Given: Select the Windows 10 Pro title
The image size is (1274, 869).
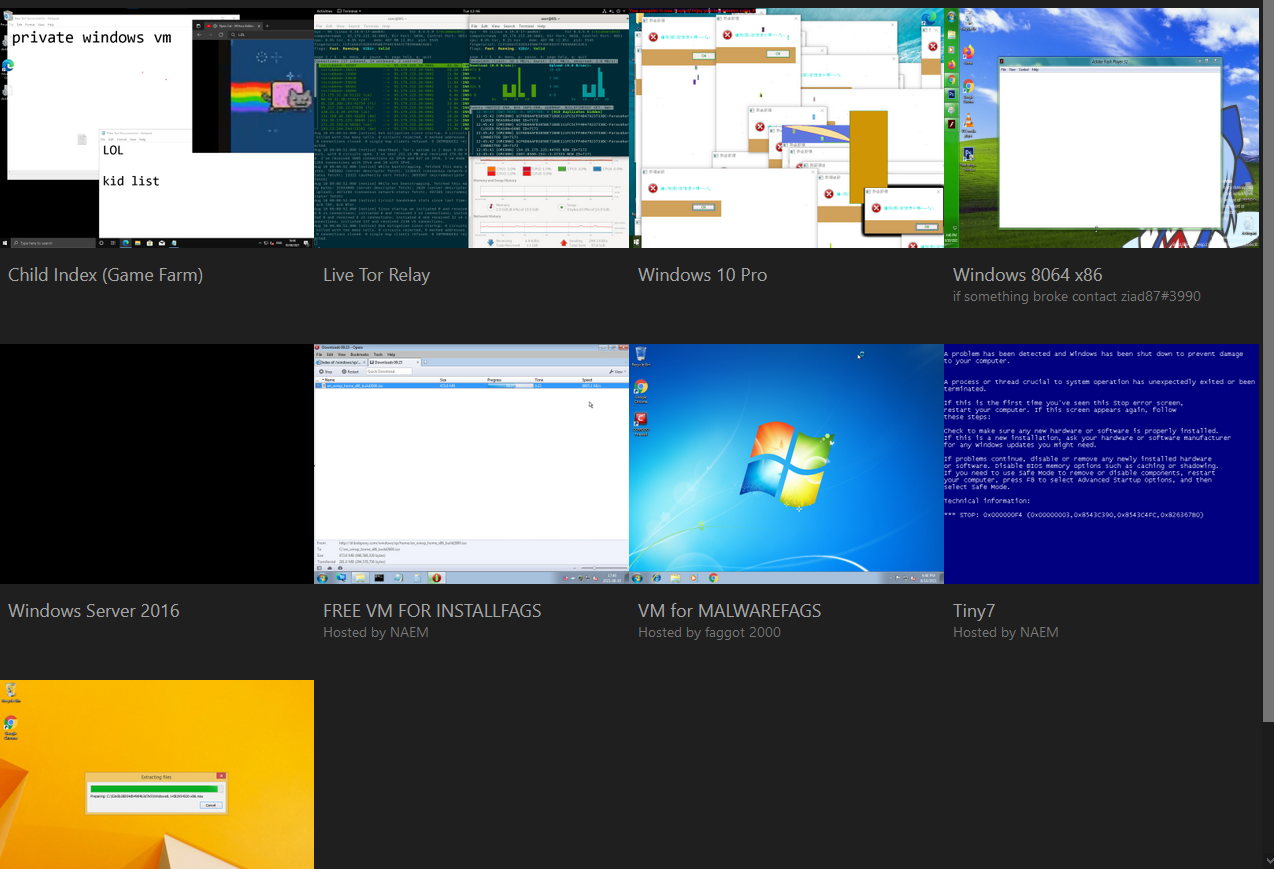Looking at the screenshot, I should click(702, 275).
